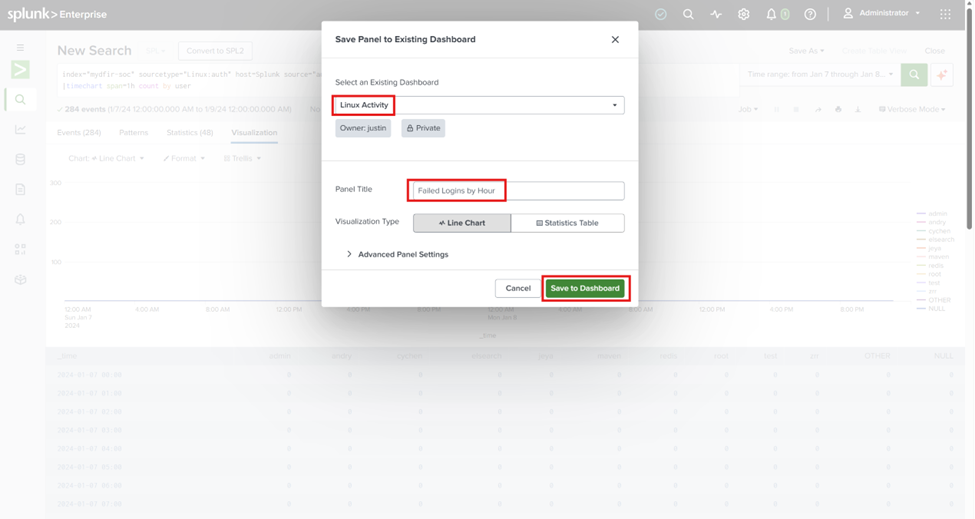Open the global search magnifier icon
The width and height of the screenshot is (975, 519).
(688, 14)
